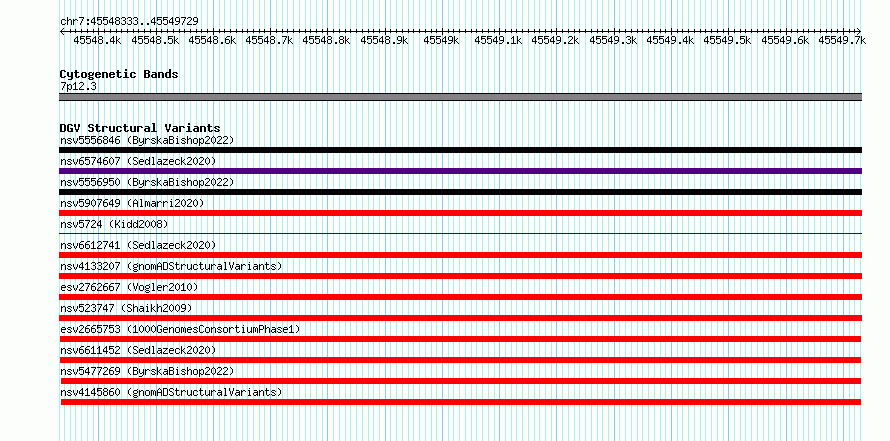Click the 45549.5k ruler tick label
Image resolution: width=890 pixels, height=441 pixels.
[x=727, y=40]
